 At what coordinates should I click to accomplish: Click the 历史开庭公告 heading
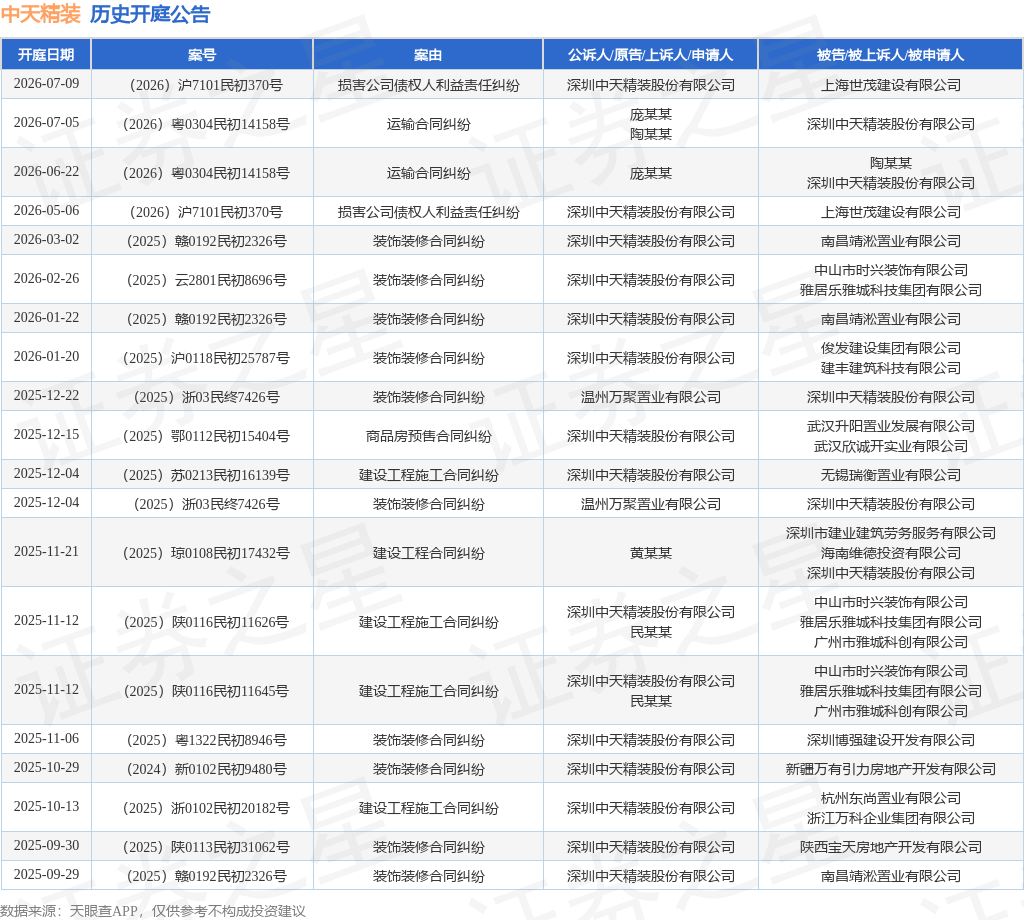(150, 14)
